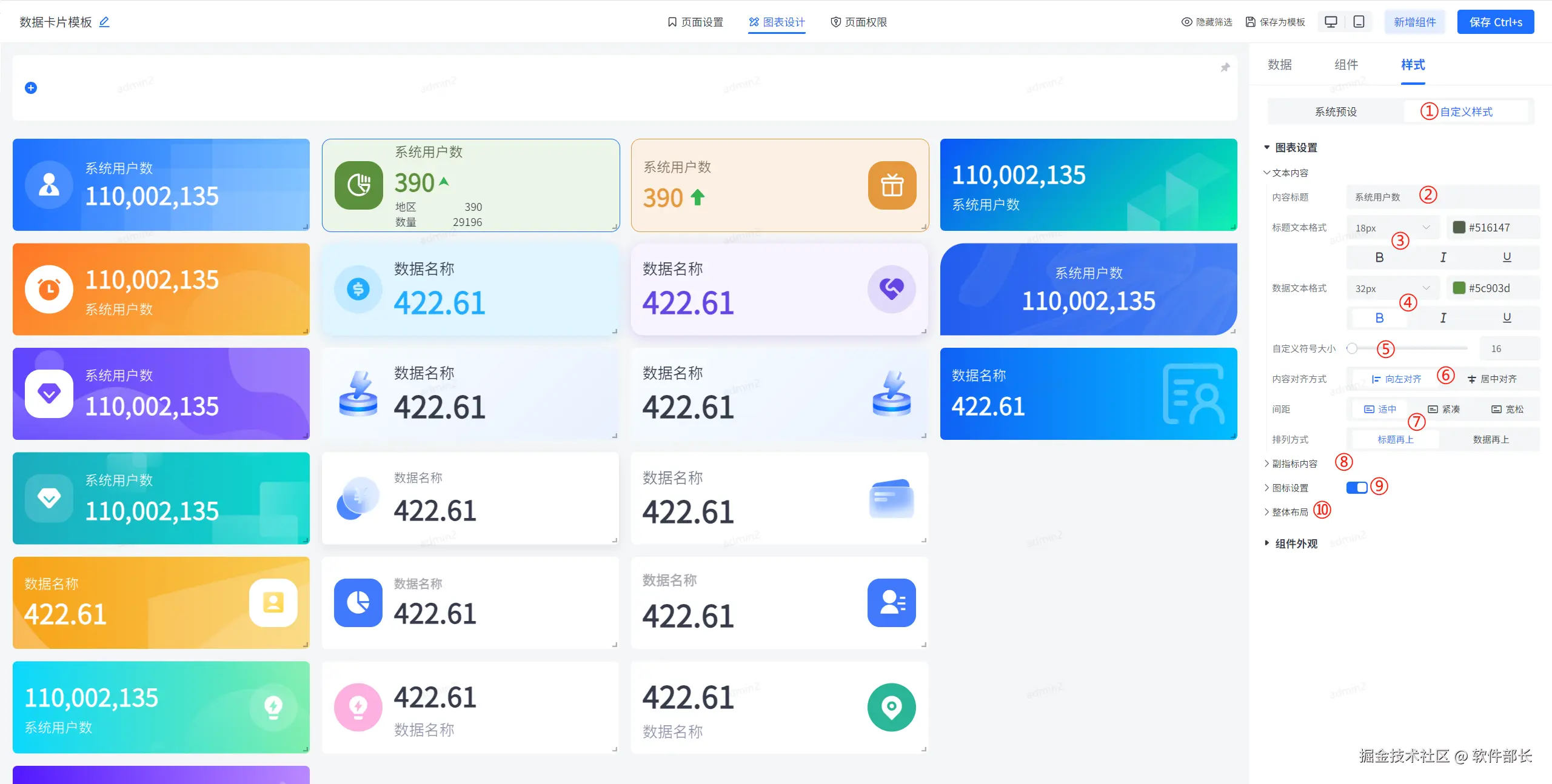Toggle underline for title text format
The image size is (1552, 784).
pyautogui.click(x=1507, y=257)
